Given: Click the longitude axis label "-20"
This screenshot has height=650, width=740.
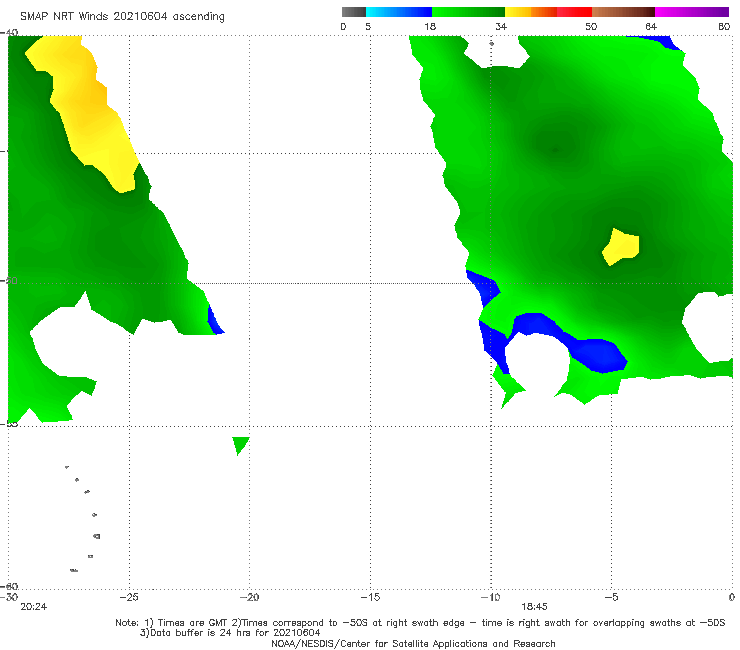Looking at the screenshot, I should coord(249,597).
